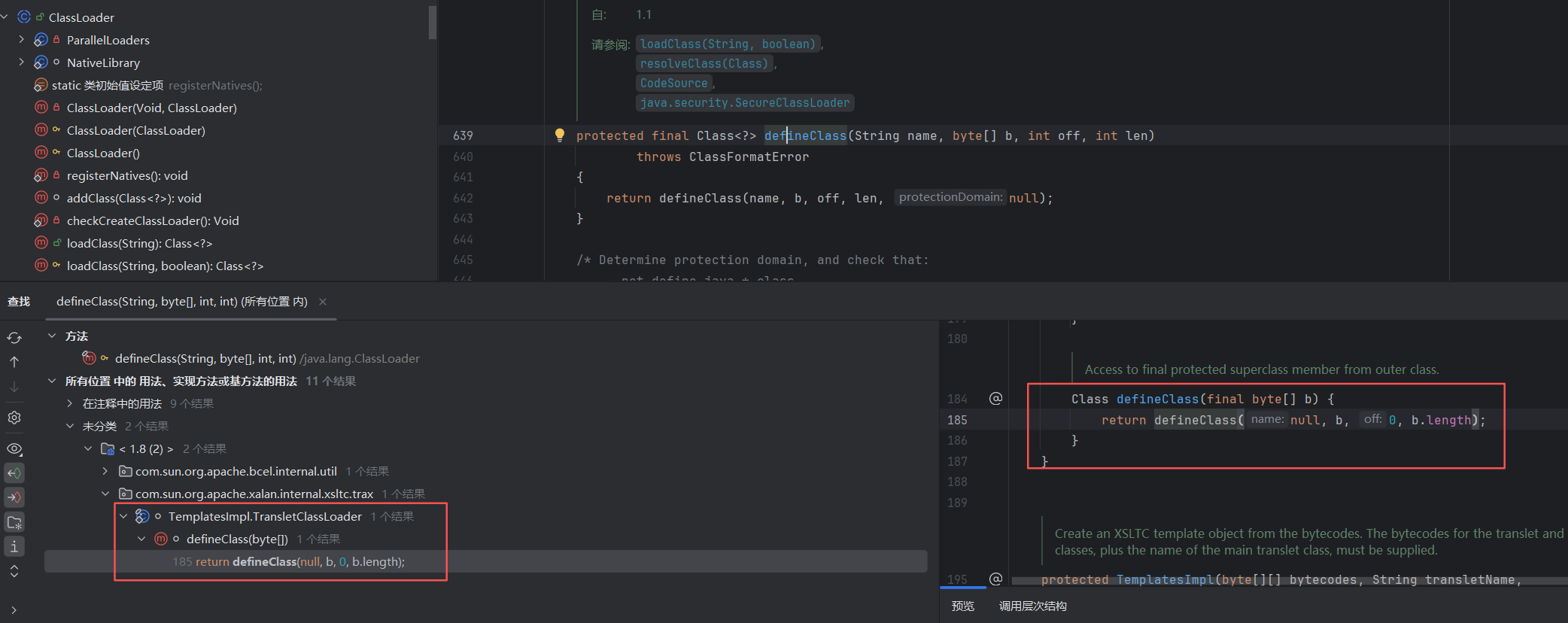Collapse the TemplatesImpl.TransletClassLoader node
Viewport: 1568px width, 623px height.
pyautogui.click(x=123, y=516)
